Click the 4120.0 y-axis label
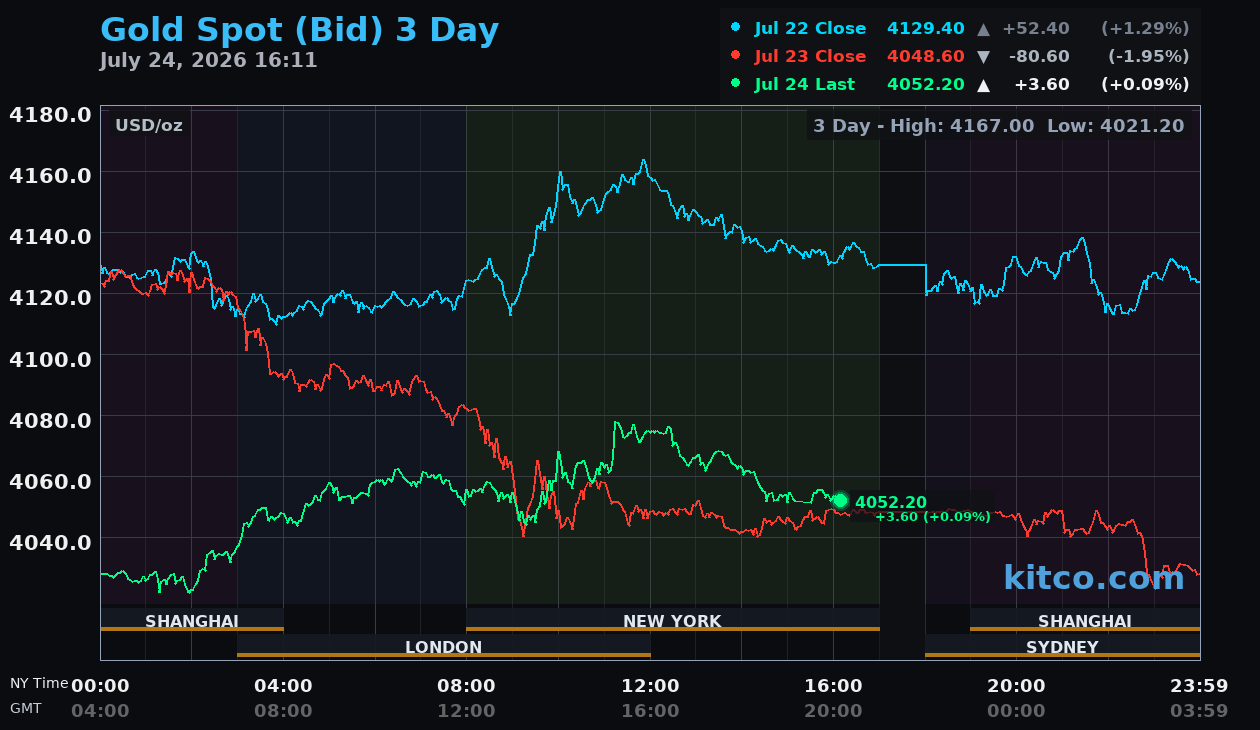This screenshot has width=1260, height=730. click(x=50, y=296)
